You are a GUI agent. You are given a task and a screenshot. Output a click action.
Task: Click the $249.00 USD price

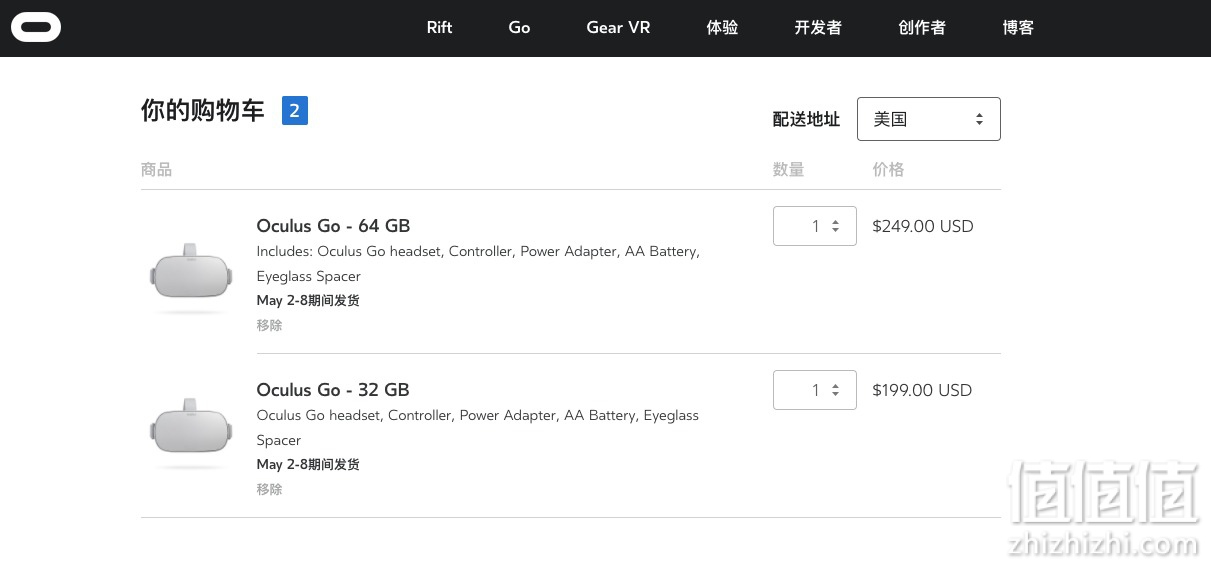(923, 226)
